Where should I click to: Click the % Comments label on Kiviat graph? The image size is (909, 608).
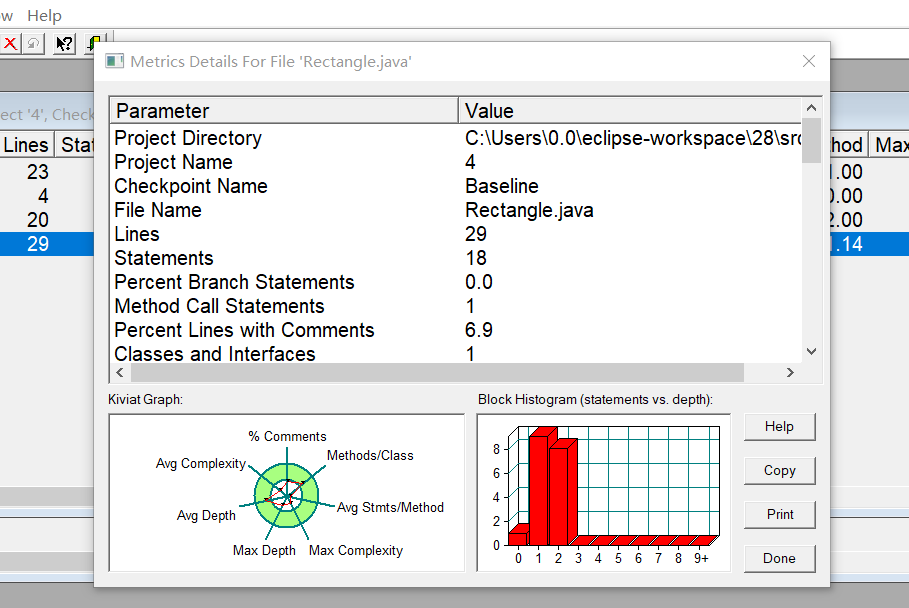287,436
